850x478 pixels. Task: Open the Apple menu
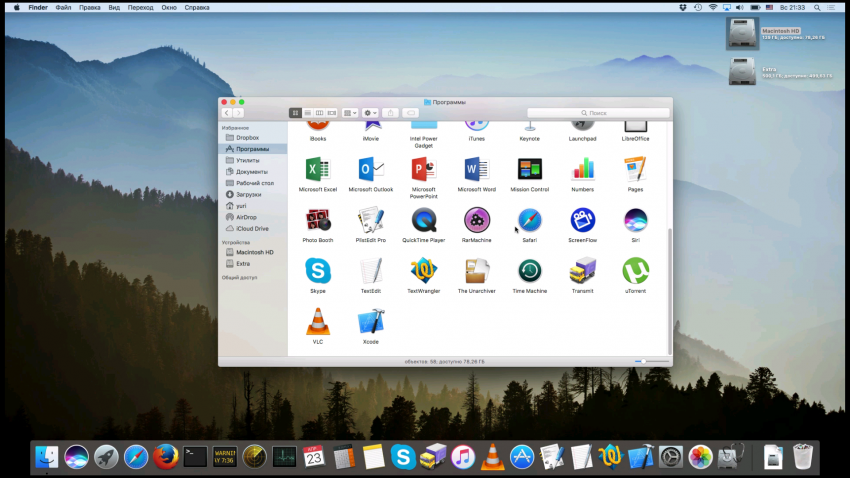(16, 8)
